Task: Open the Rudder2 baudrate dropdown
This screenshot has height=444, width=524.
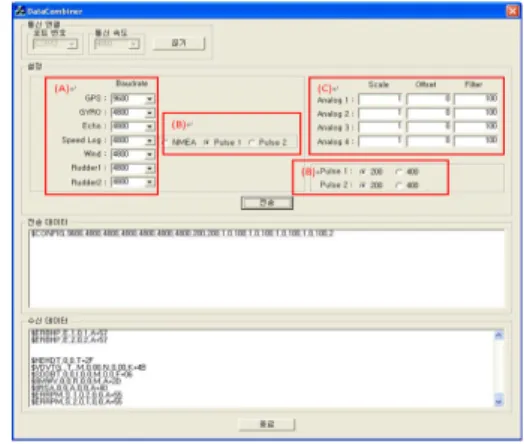Action: [x=150, y=182]
